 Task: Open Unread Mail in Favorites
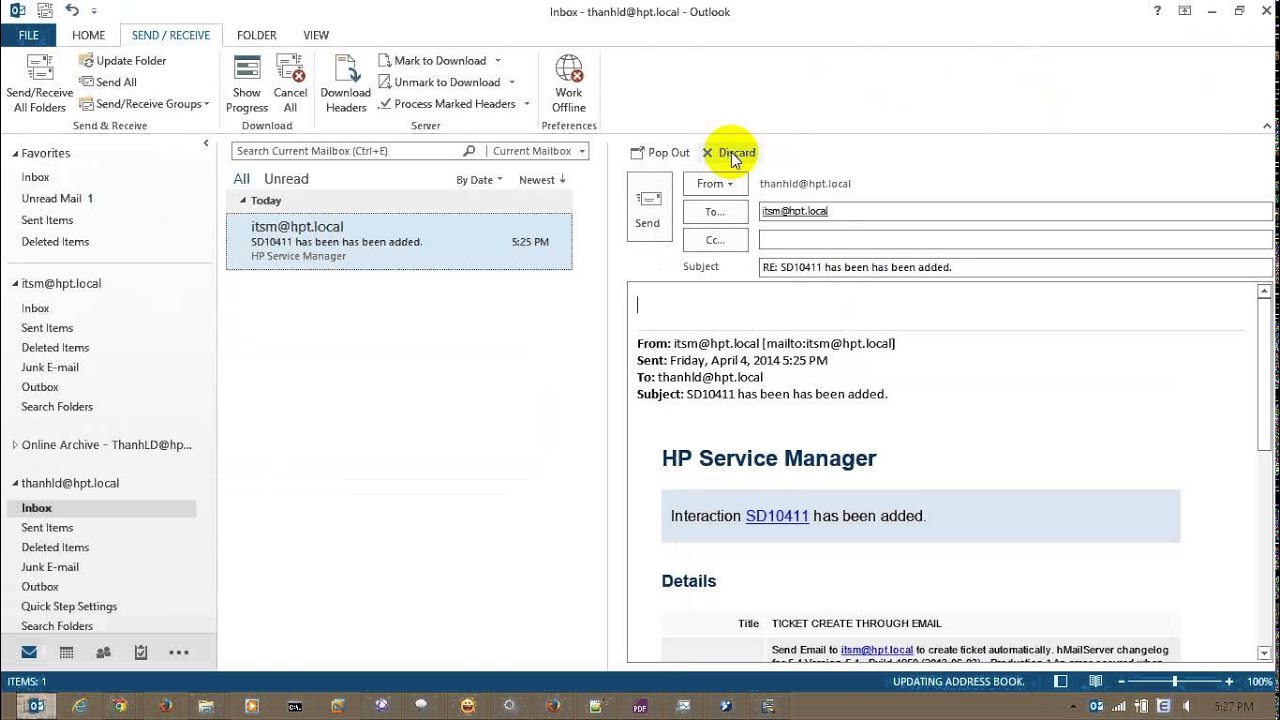[x=57, y=198]
